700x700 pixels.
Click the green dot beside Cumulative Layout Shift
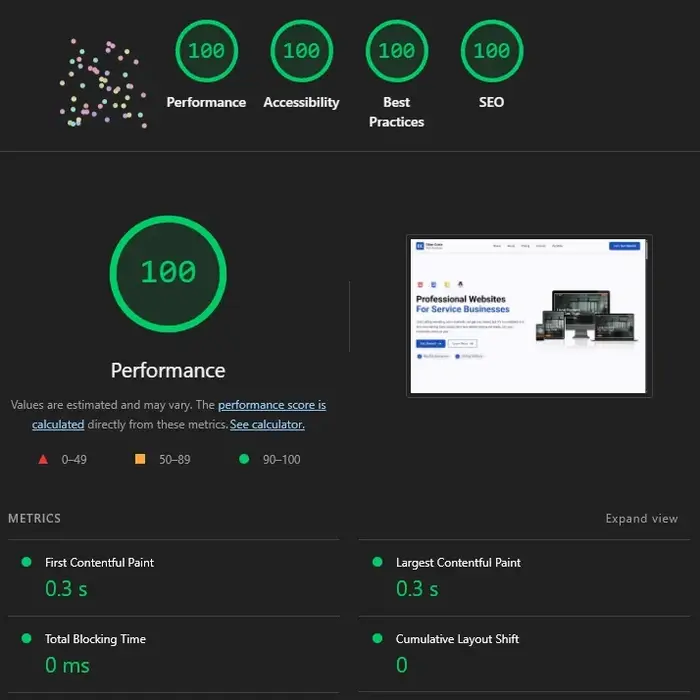point(377,638)
